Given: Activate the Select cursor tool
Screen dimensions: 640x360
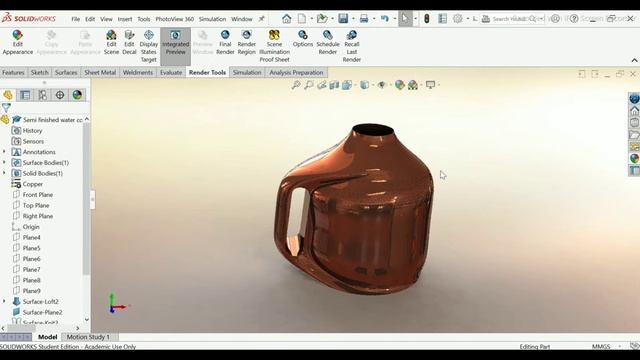Looking at the screenshot, I should point(405,19).
